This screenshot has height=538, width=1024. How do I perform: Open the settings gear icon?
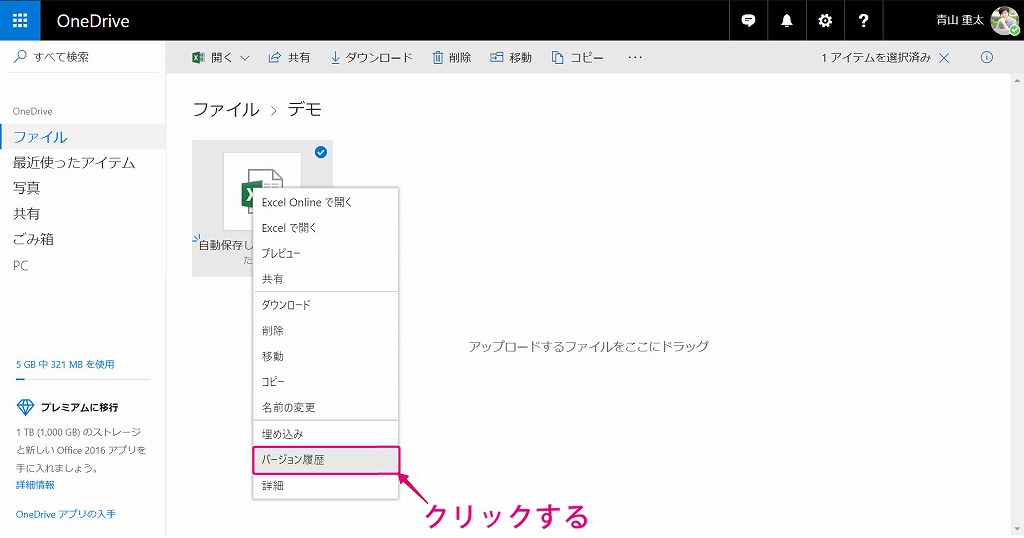point(825,20)
